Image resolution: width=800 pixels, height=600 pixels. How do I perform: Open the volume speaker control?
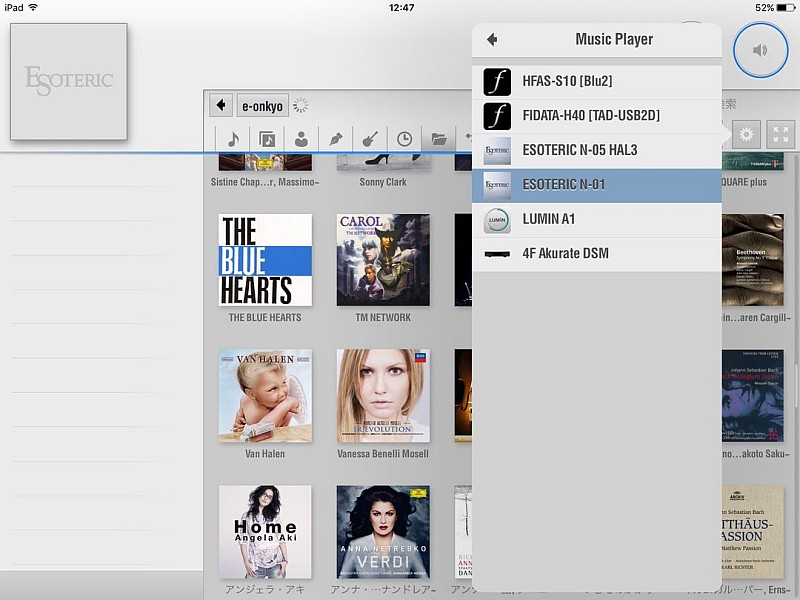coord(760,50)
